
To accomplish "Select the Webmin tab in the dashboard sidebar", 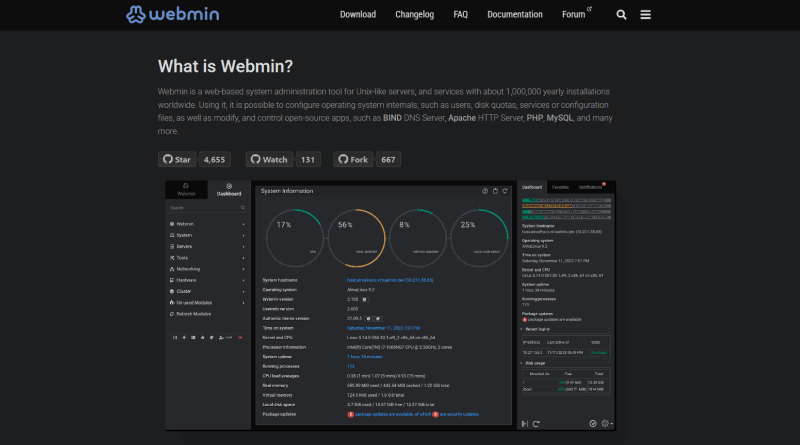I will (x=186, y=189).
